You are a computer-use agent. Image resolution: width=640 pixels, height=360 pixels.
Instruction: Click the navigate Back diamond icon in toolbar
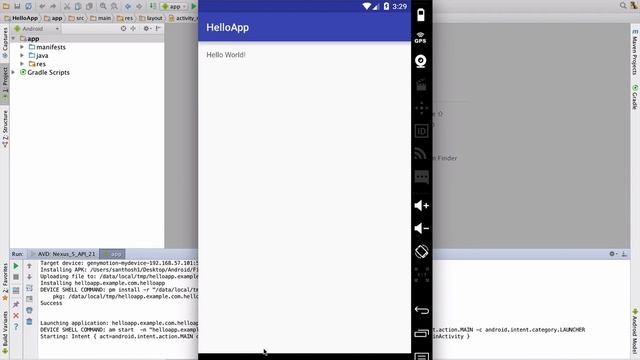pos(128,6)
